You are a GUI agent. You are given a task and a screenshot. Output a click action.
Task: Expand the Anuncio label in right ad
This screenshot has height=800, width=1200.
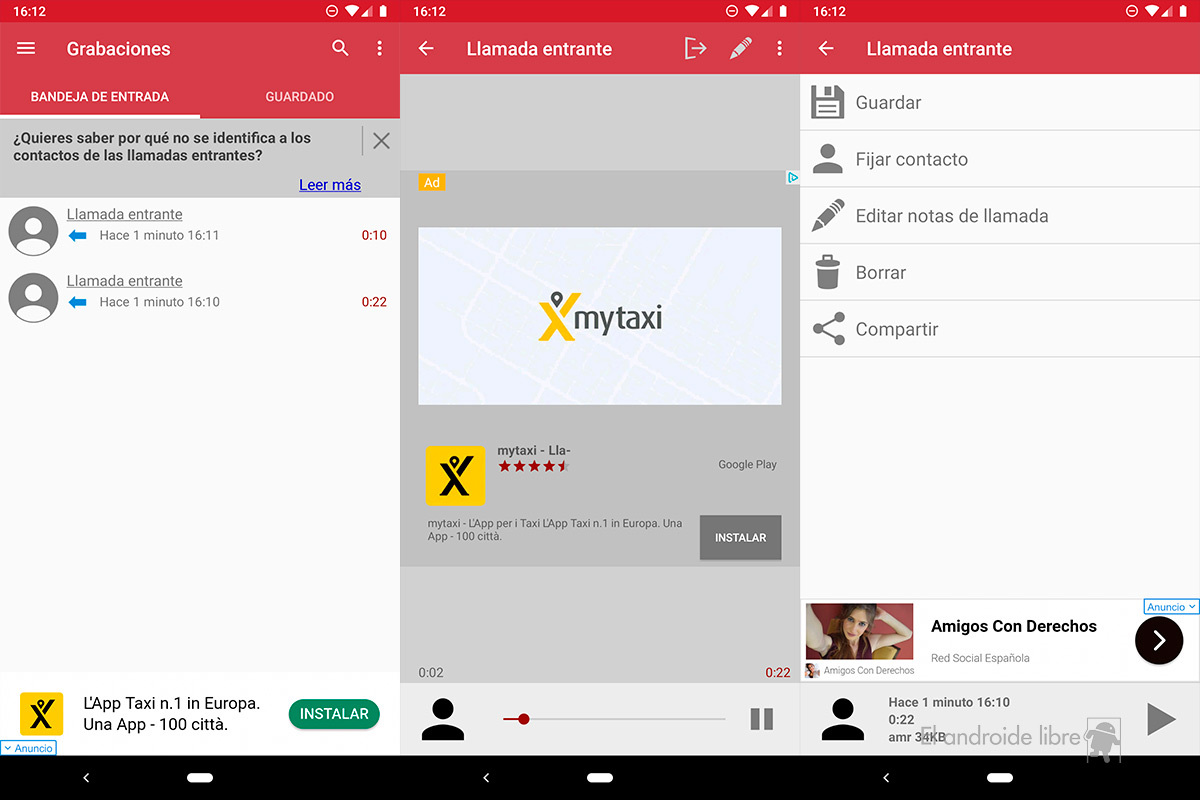pyautogui.click(x=1170, y=607)
